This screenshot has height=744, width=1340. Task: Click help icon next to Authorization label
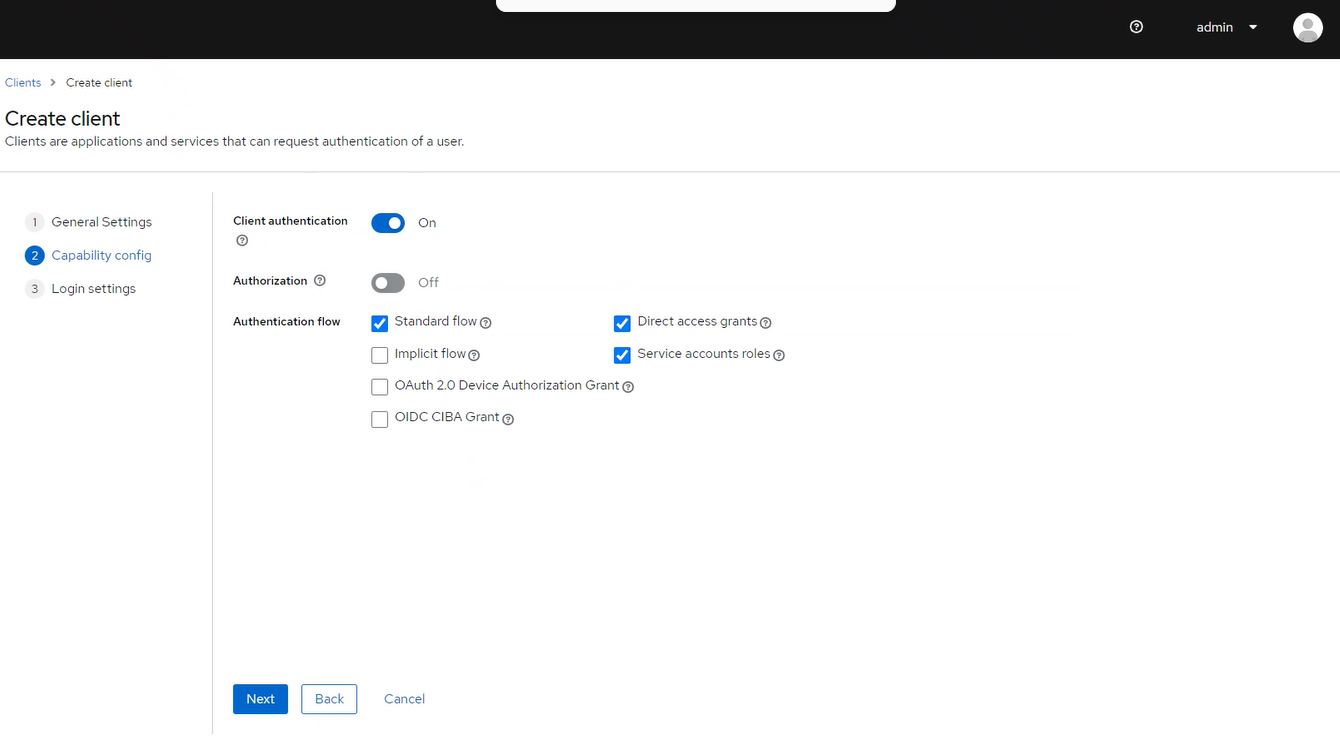320,281
